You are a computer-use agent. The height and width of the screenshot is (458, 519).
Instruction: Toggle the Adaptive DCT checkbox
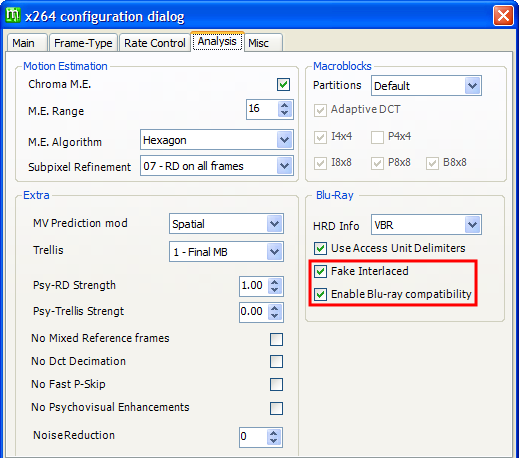[x=320, y=110]
